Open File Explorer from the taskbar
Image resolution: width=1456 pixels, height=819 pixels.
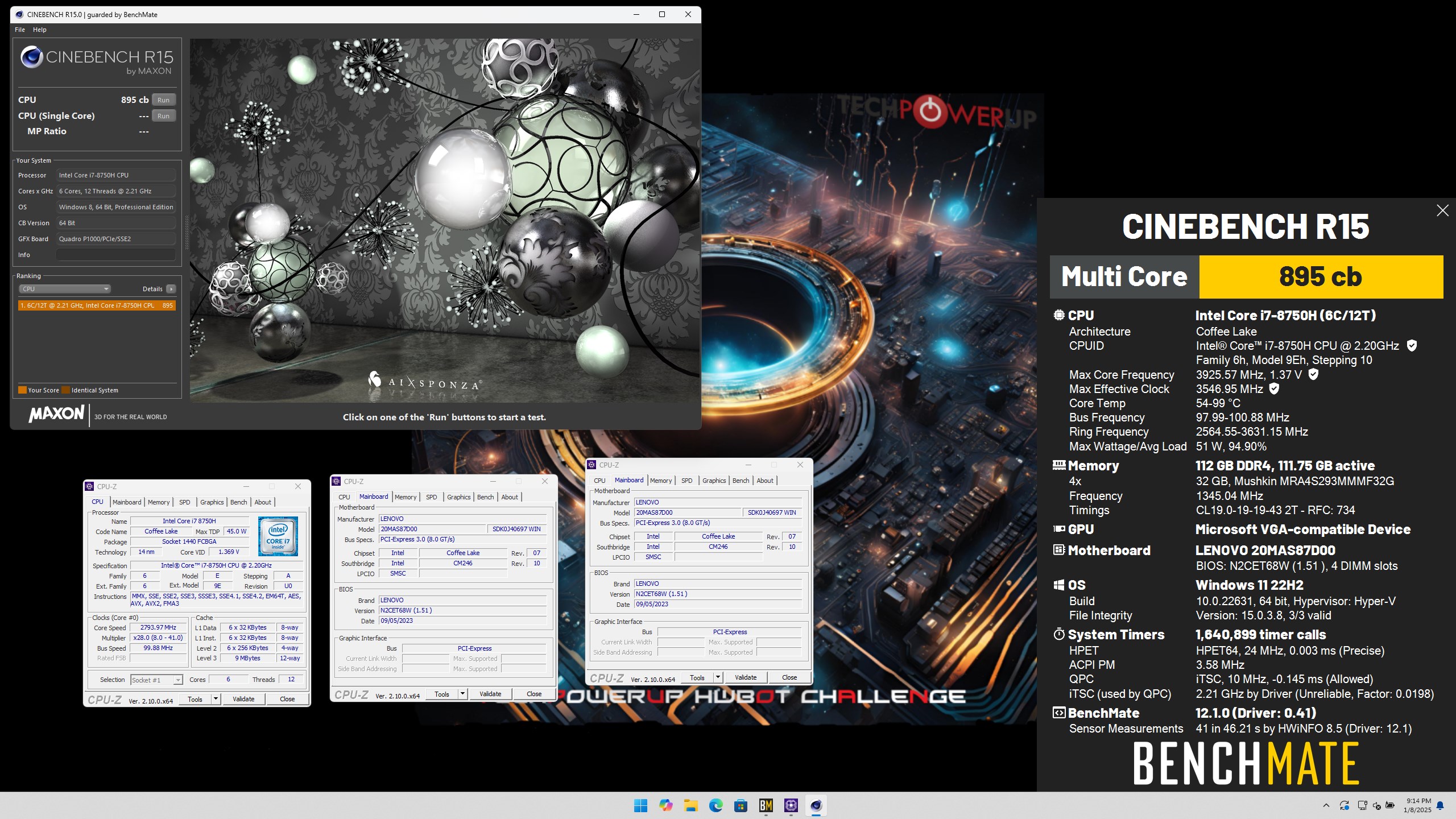(x=691, y=805)
